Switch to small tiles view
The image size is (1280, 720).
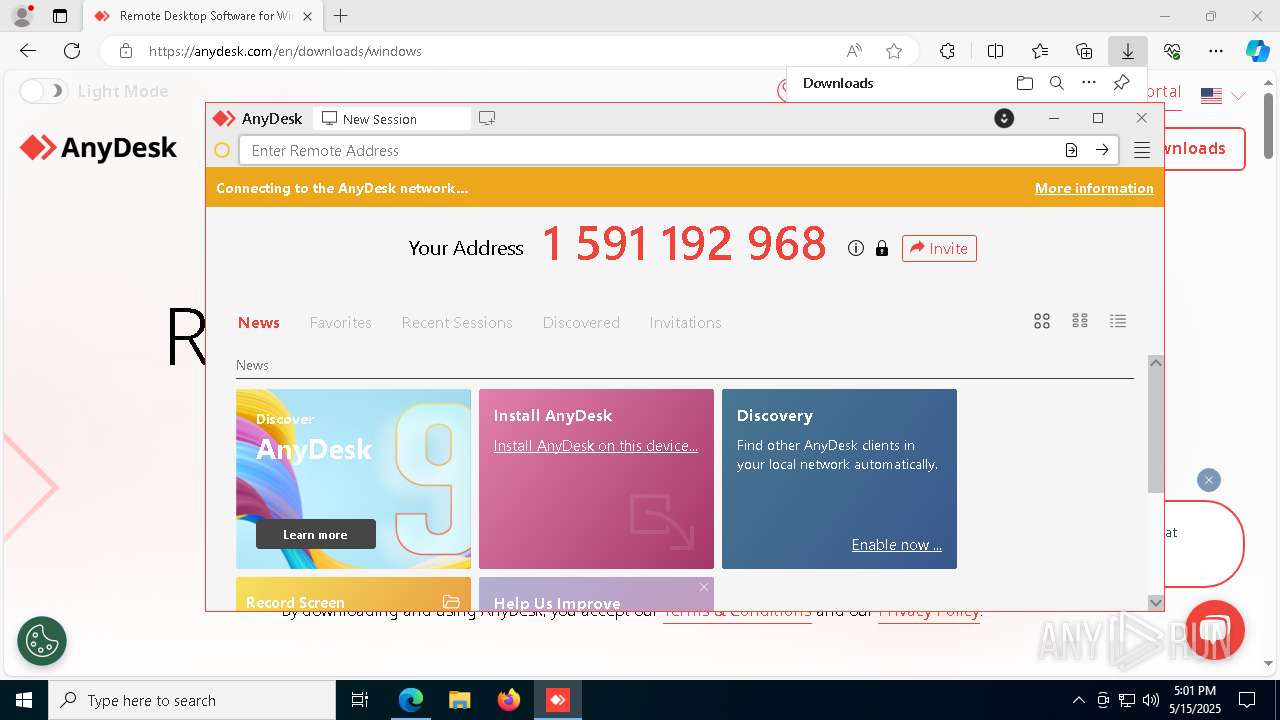coord(1080,321)
